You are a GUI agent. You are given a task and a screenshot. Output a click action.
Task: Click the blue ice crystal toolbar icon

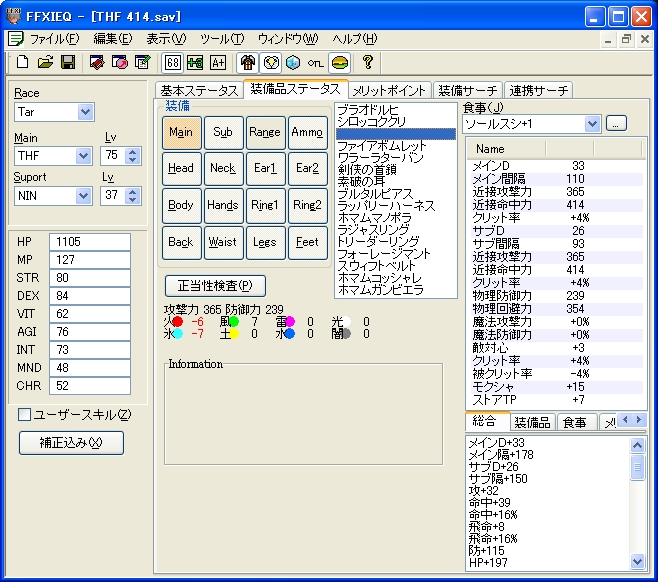tap(293, 63)
